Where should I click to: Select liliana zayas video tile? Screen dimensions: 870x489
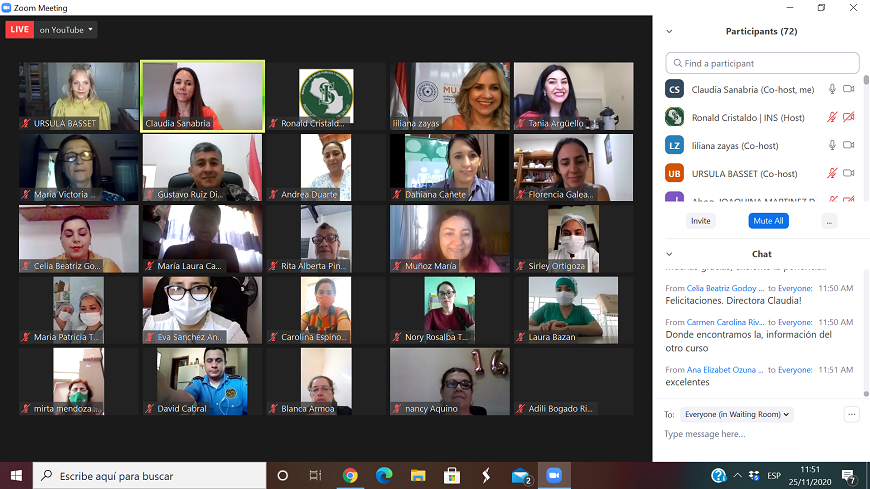[450, 96]
